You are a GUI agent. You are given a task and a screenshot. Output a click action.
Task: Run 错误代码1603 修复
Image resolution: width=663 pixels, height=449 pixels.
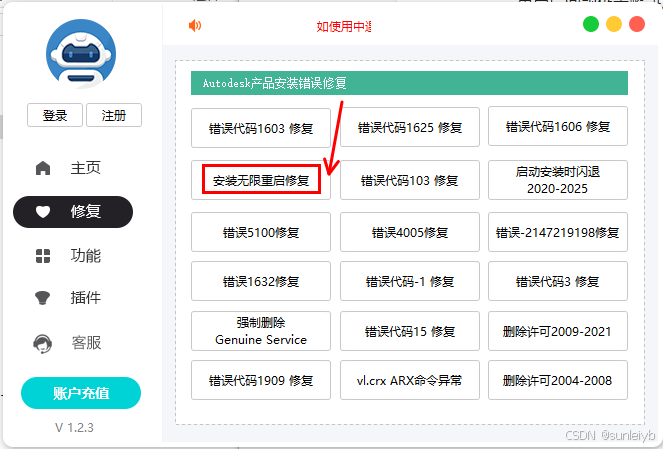(261, 128)
